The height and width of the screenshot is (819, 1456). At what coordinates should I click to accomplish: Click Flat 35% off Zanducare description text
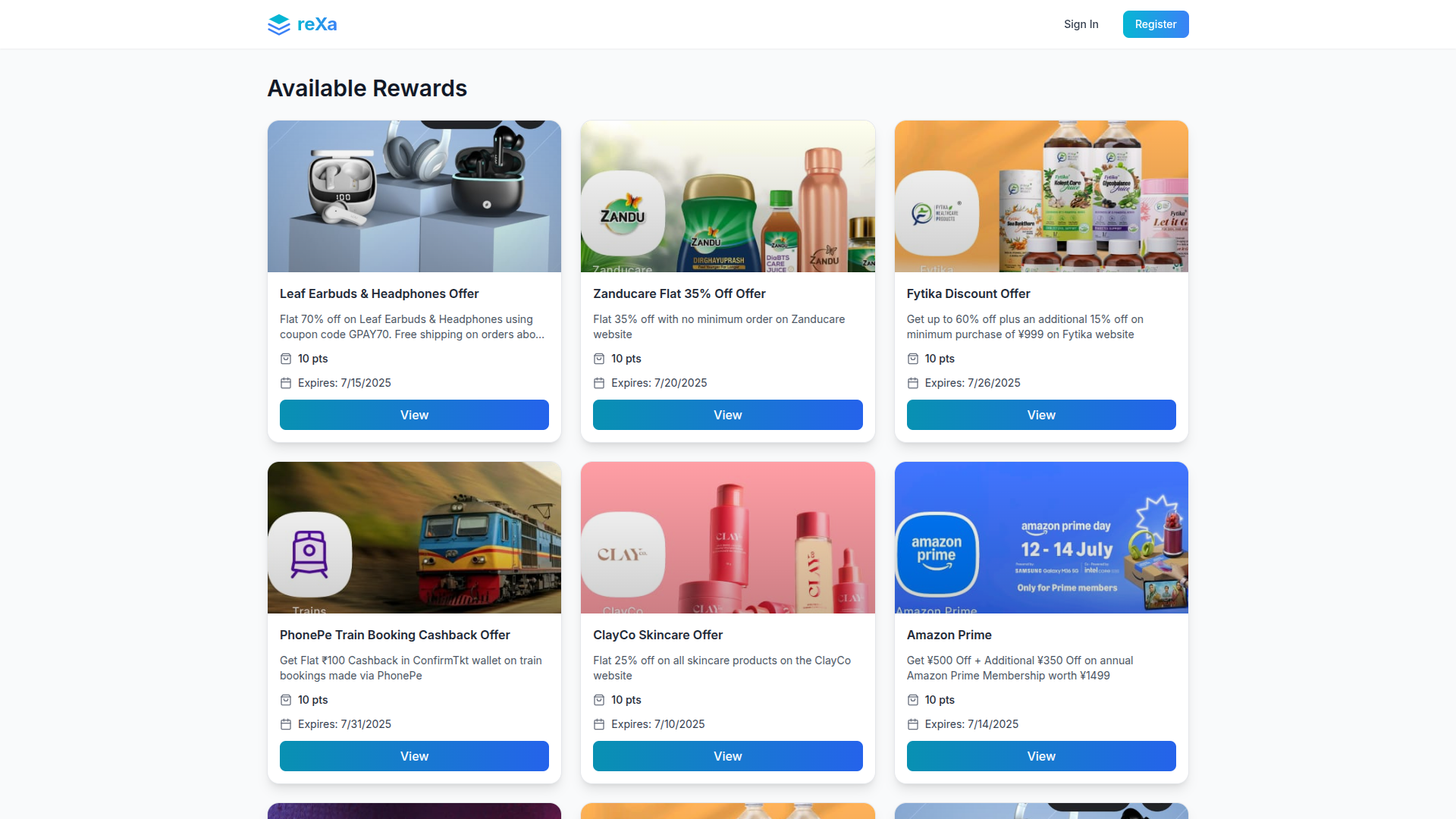point(719,327)
